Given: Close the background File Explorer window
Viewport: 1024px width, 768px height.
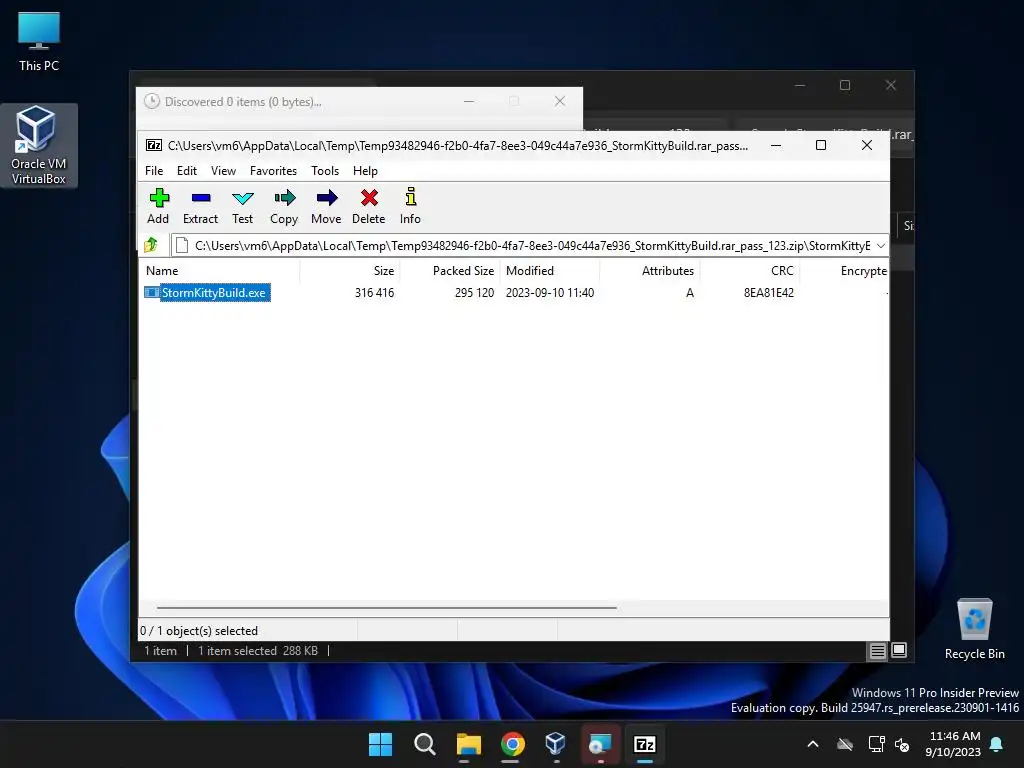Looking at the screenshot, I should (891, 86).
